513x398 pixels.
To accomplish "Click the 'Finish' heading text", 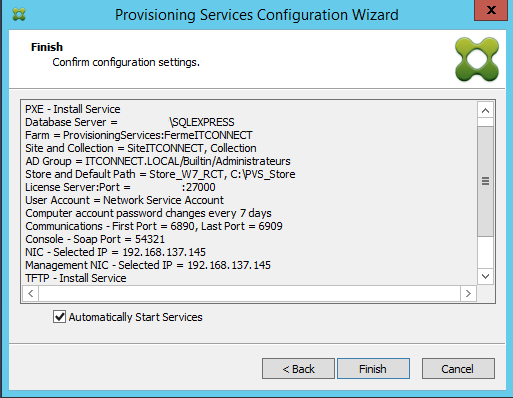I will [x=47, y=47].
